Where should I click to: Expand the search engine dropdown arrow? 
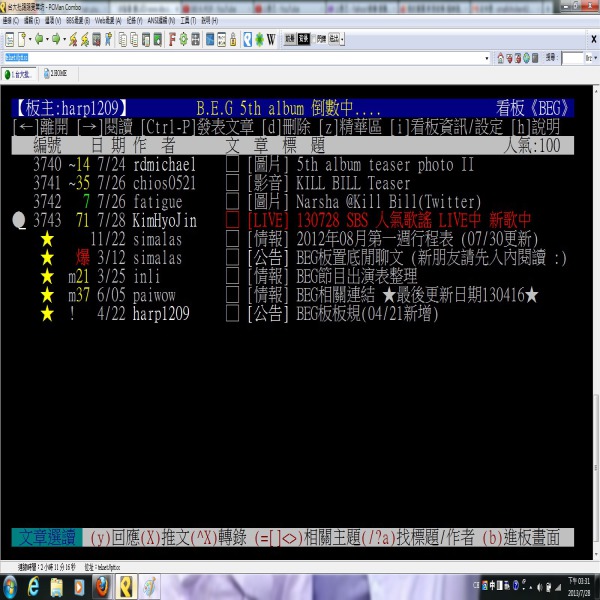tap(595, 58)
